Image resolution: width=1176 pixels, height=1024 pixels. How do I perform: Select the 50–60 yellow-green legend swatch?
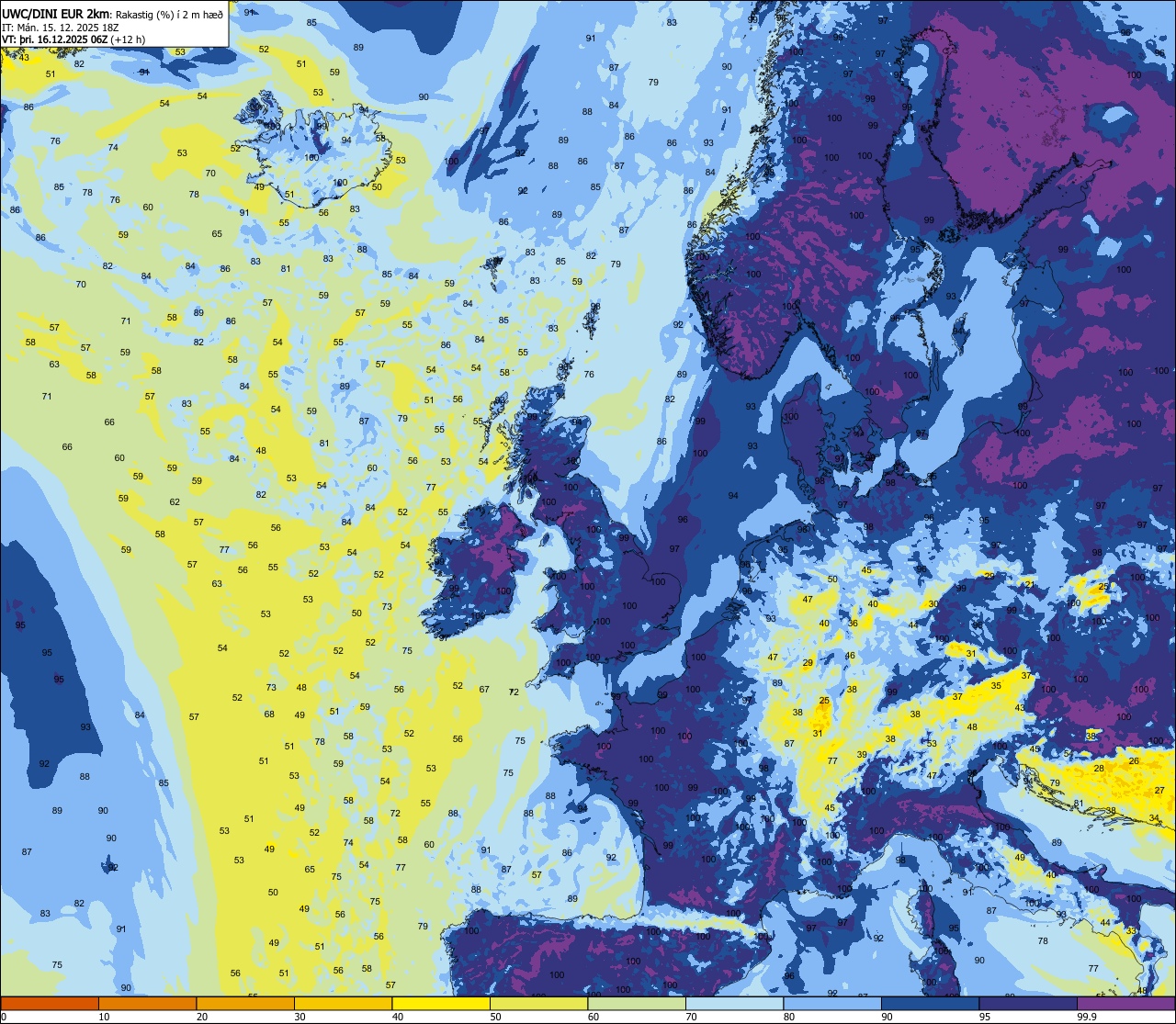point(538,1004)
